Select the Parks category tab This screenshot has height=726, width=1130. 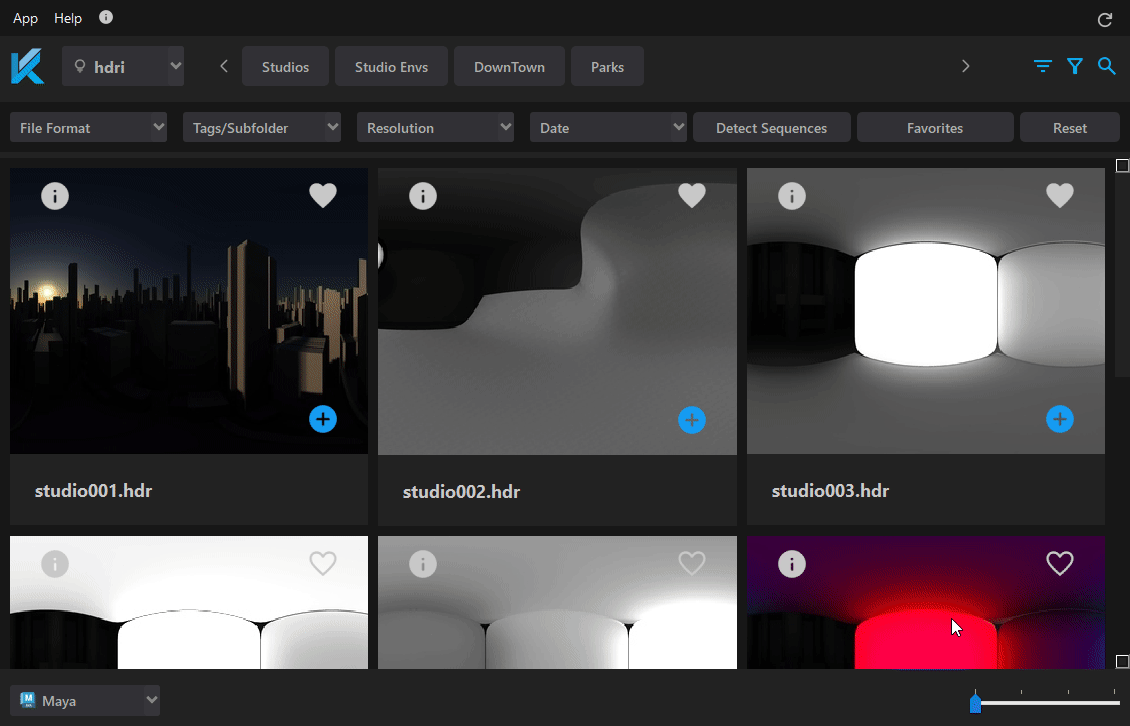[608, 66]
